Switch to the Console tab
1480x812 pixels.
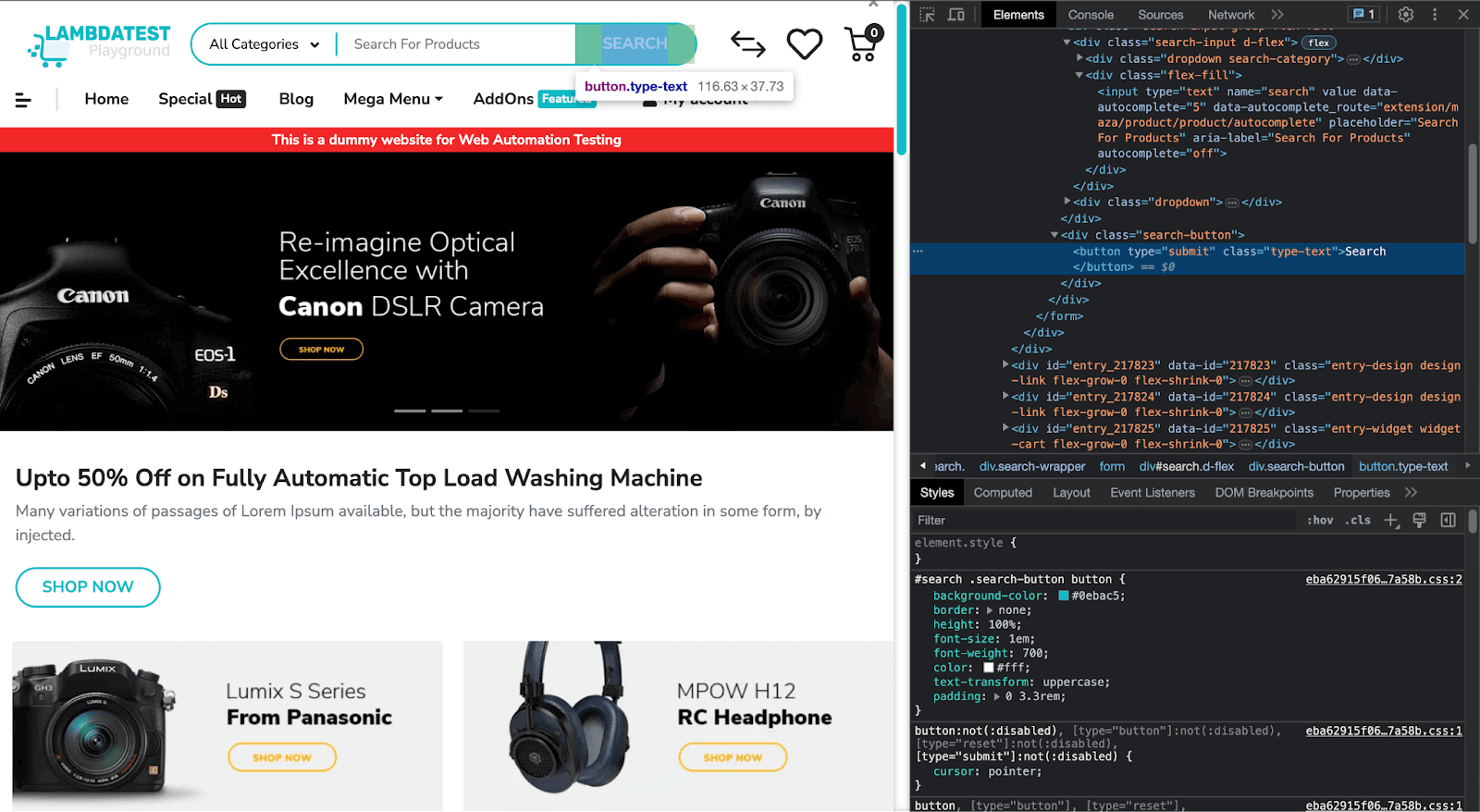click(1091, 15)
